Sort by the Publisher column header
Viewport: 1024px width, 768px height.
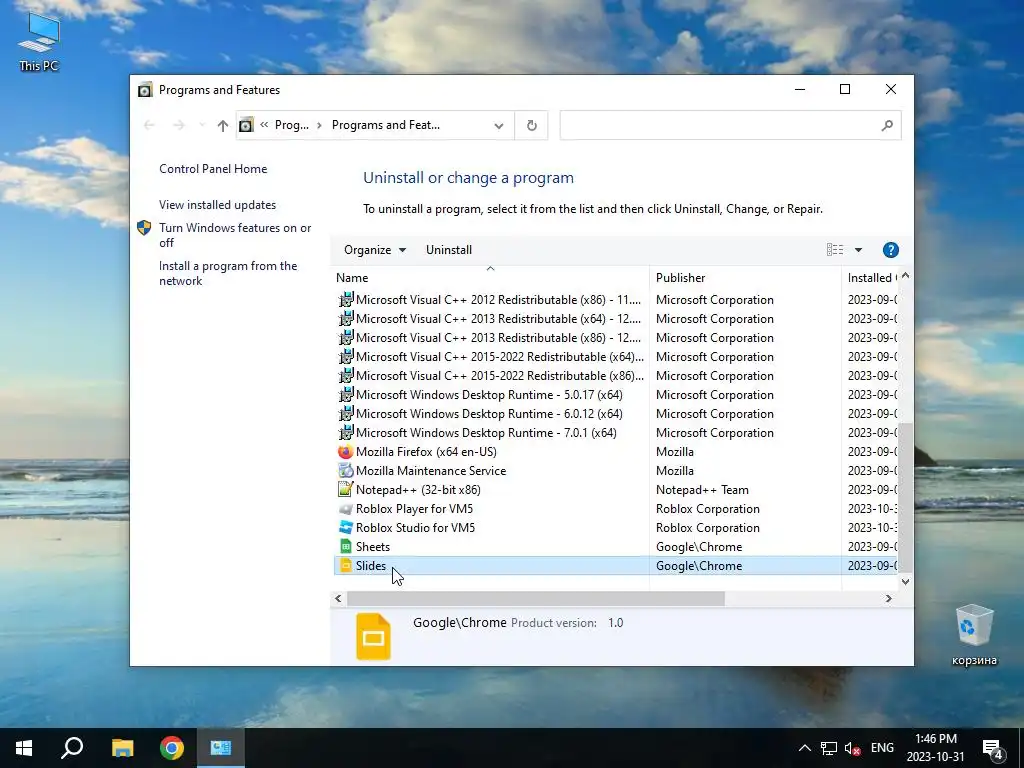tap(745, 278)
